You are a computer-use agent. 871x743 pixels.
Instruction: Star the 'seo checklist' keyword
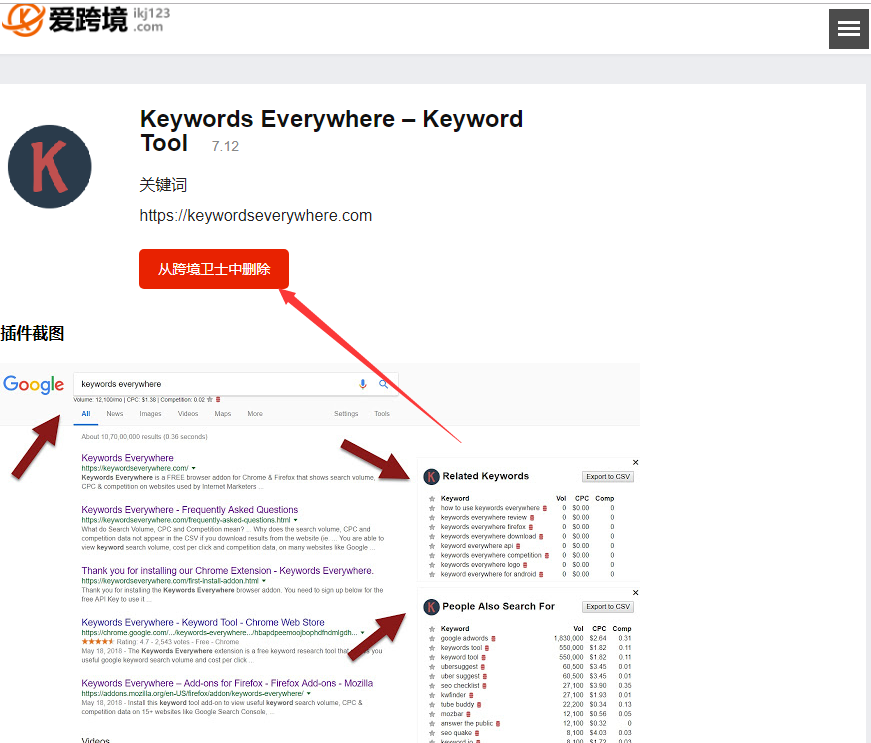point(432,686)
